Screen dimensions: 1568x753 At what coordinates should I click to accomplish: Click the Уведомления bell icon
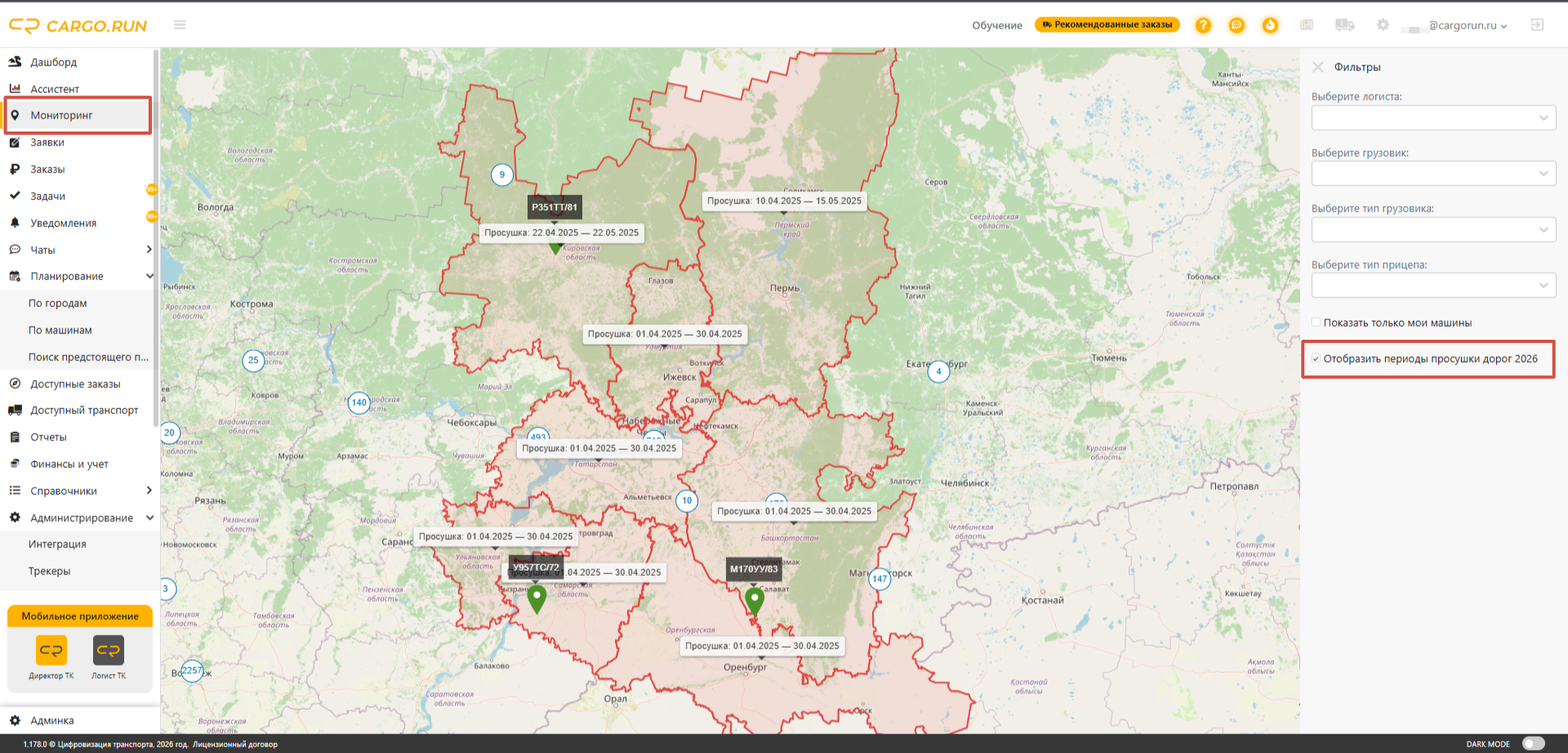(x=15, y=223)
